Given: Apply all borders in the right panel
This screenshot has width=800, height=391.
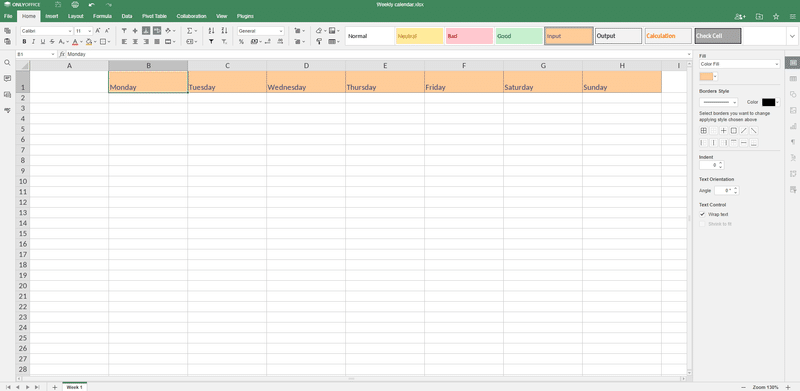Looking at the screenshot, I should [704, 131].
